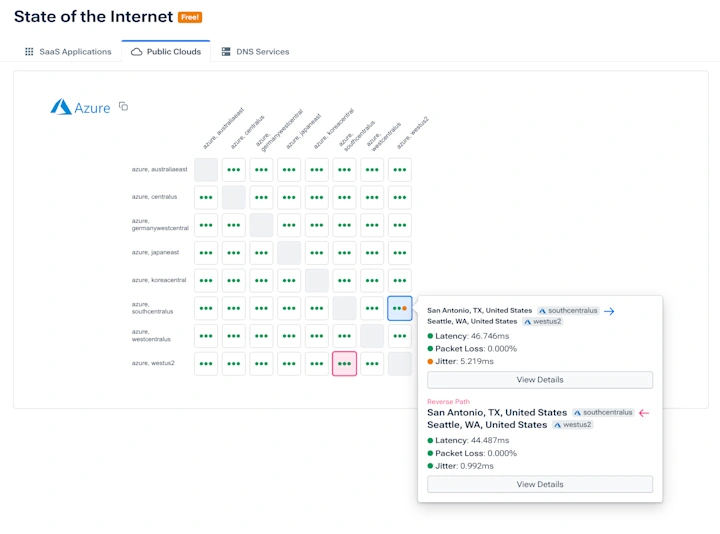The image size is (720, 534).
Task: Select cell koreacentral row, southcentralus column
Action: [344, 281]
